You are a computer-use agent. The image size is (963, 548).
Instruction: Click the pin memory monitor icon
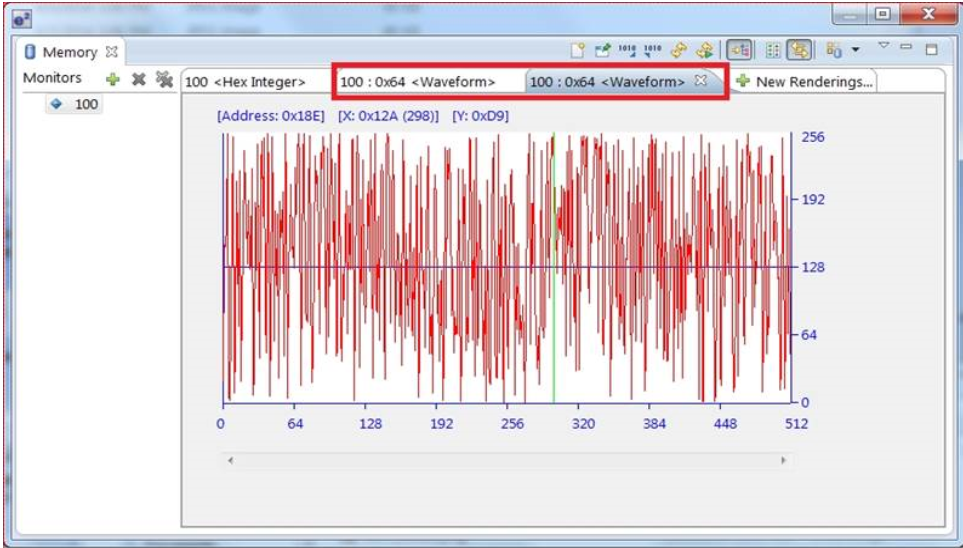[x=602, y=50]
